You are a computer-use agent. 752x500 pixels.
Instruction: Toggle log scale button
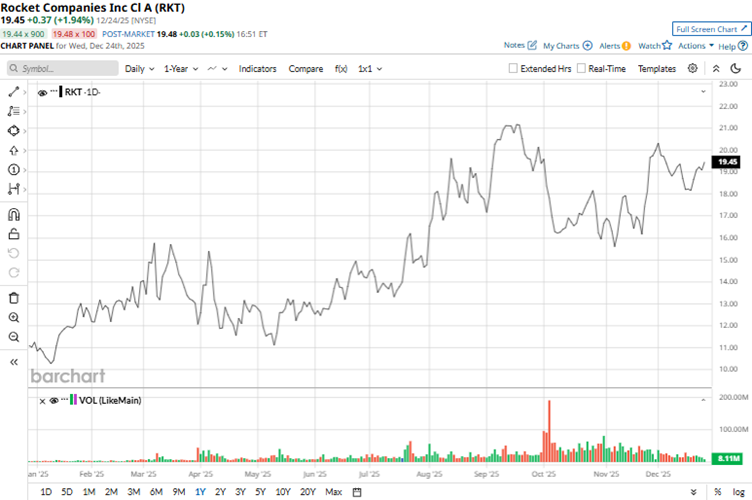point(739,492)
